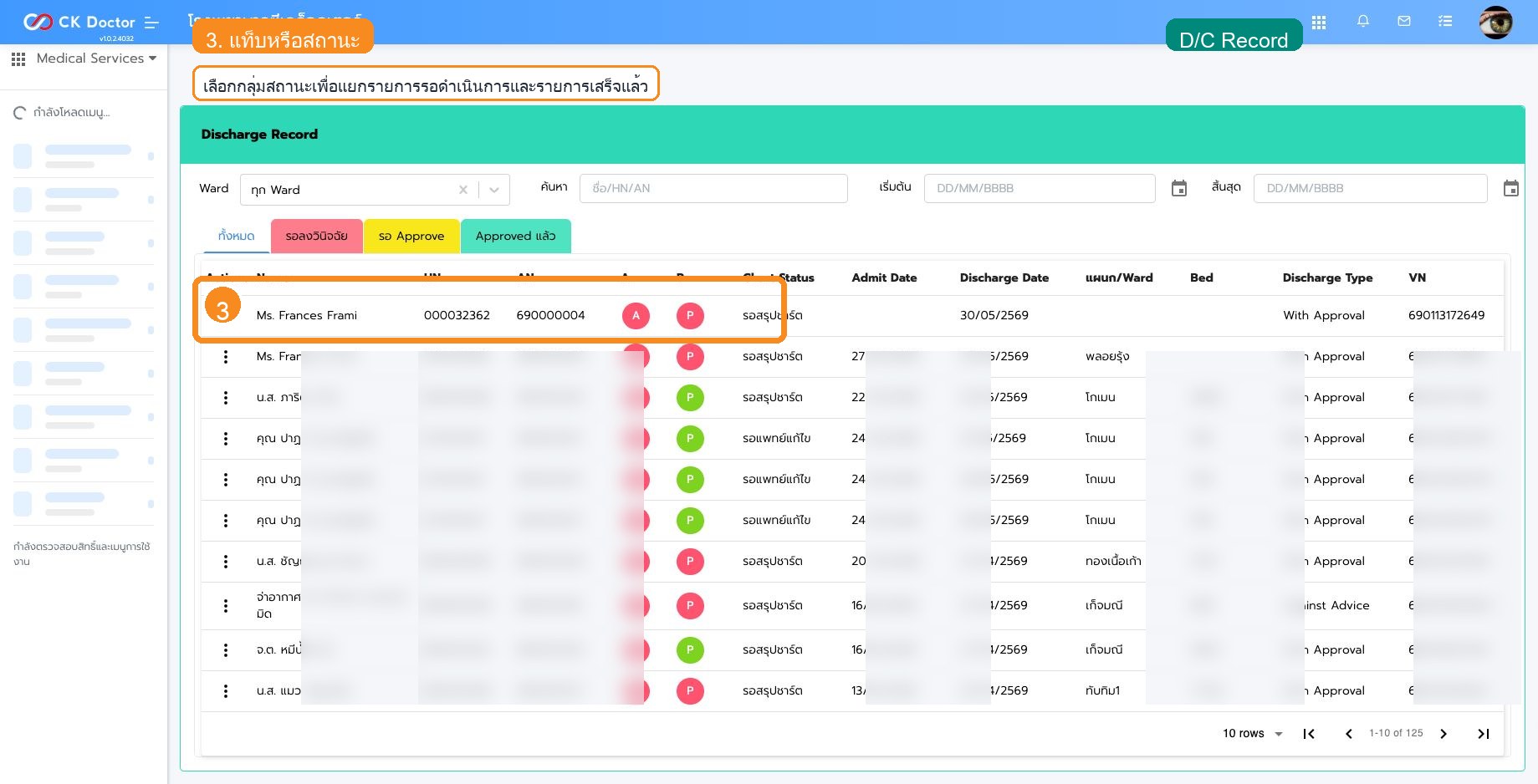The height and width of the screenshot is (784, 1538).
Task: Open the end date calendar icon
Action: (1511, 189)
